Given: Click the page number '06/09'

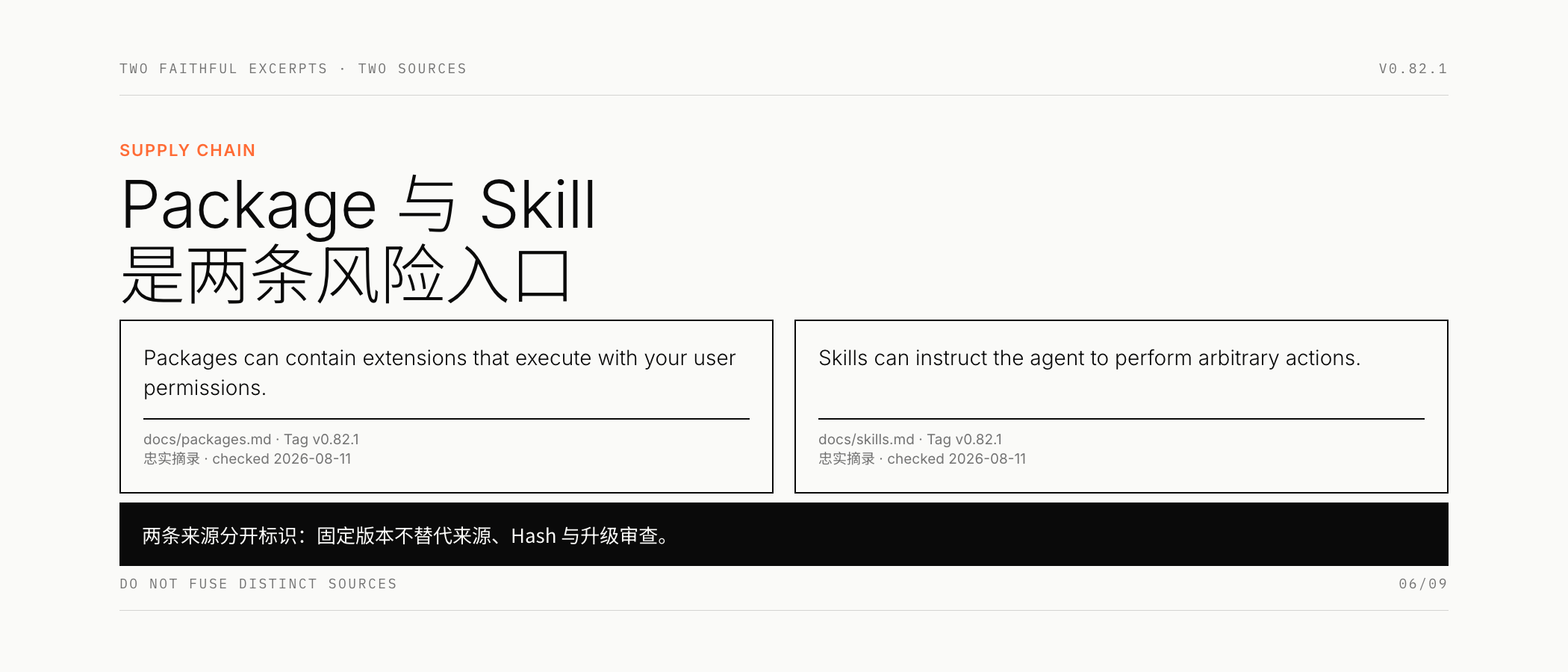Looking at the screenshot, I should [1423, 584].
